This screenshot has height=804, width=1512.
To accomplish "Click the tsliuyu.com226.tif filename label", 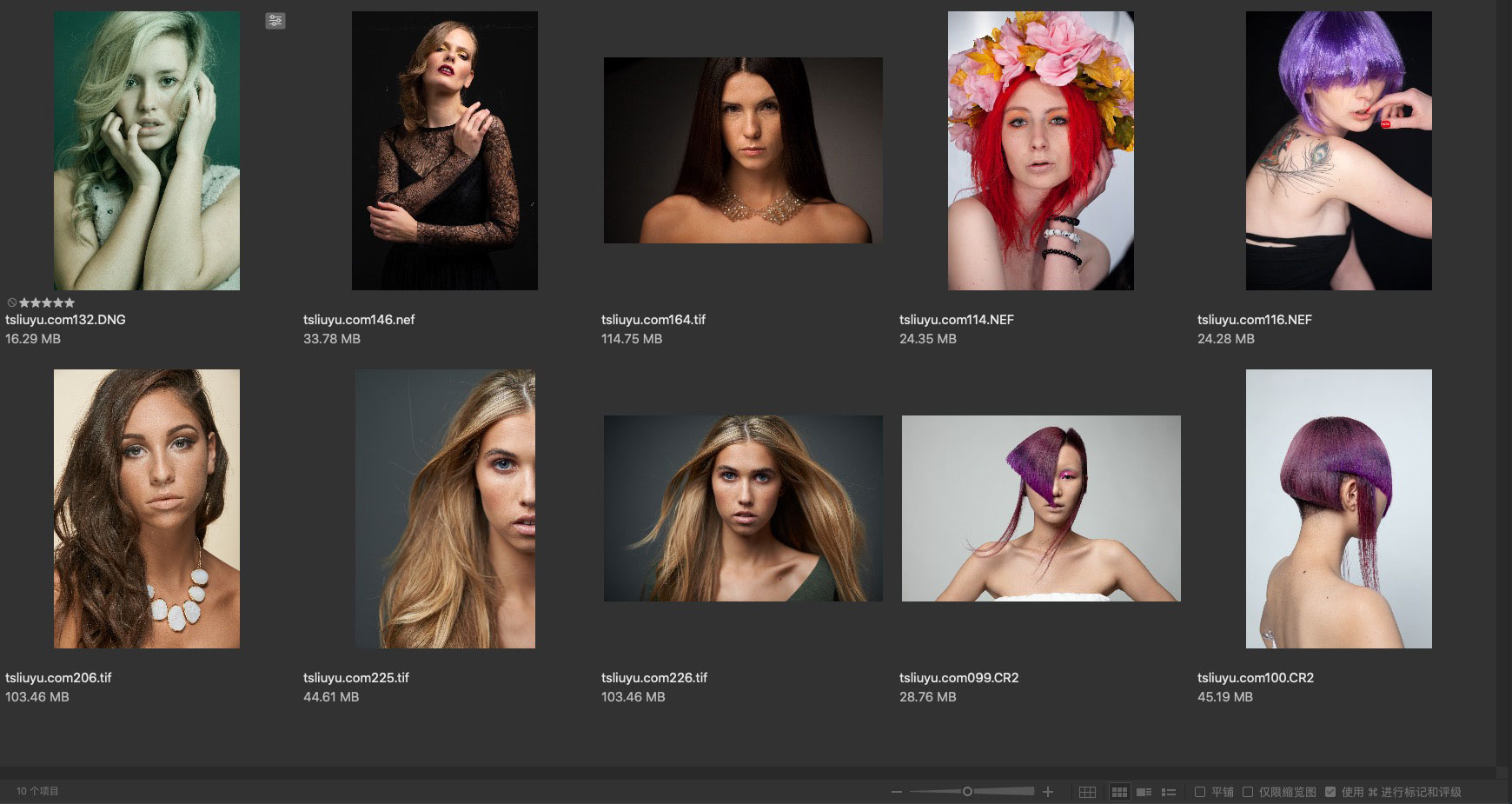I will click(653, 678).
